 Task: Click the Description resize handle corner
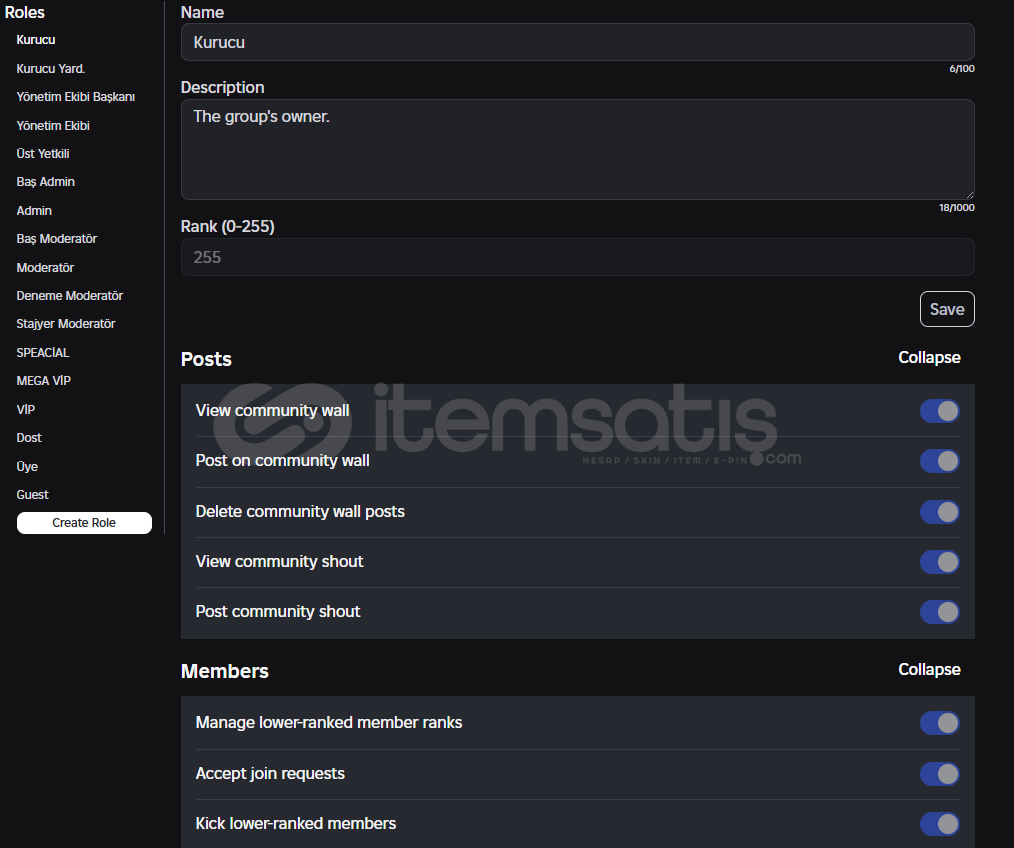click(x=969, y=195)
